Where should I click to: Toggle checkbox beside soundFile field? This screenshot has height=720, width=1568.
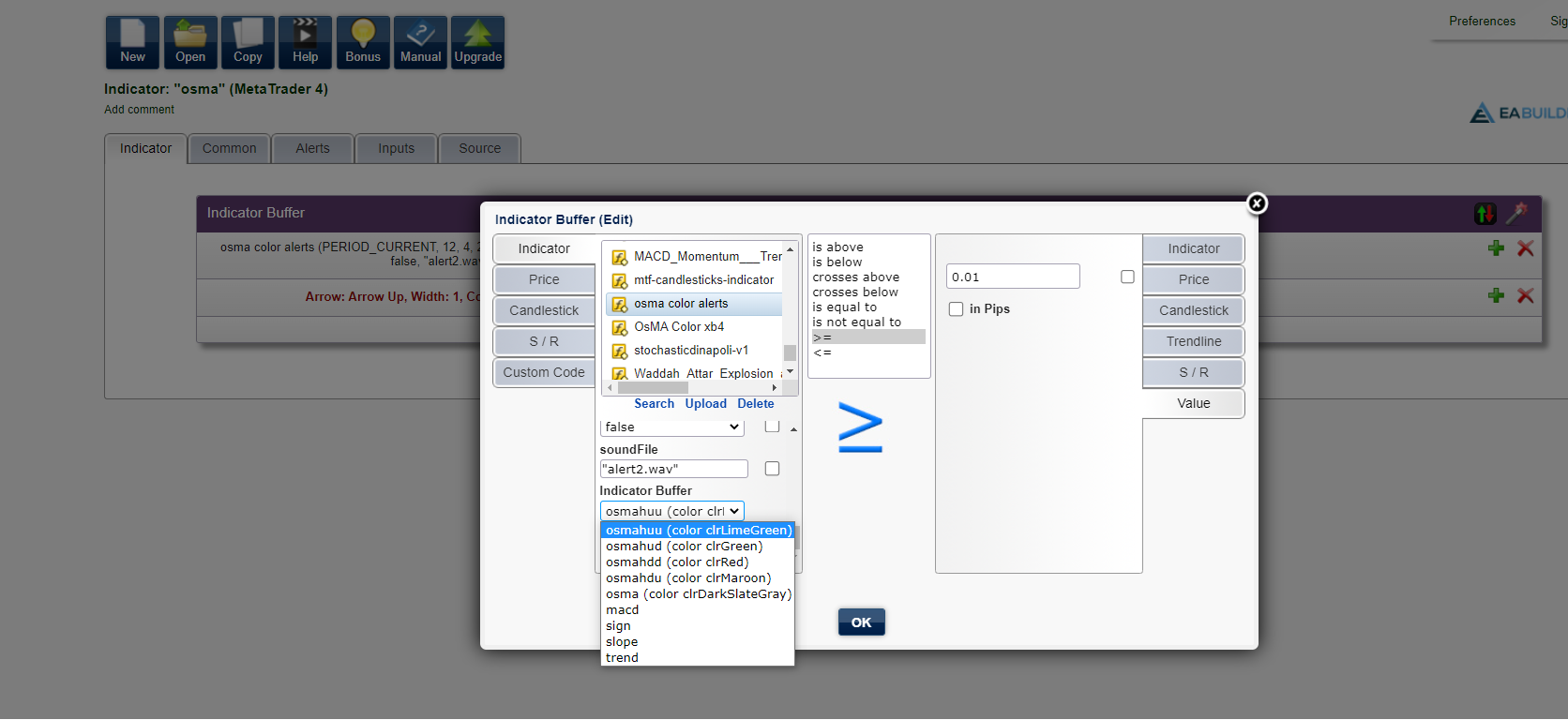pos(772,469)
